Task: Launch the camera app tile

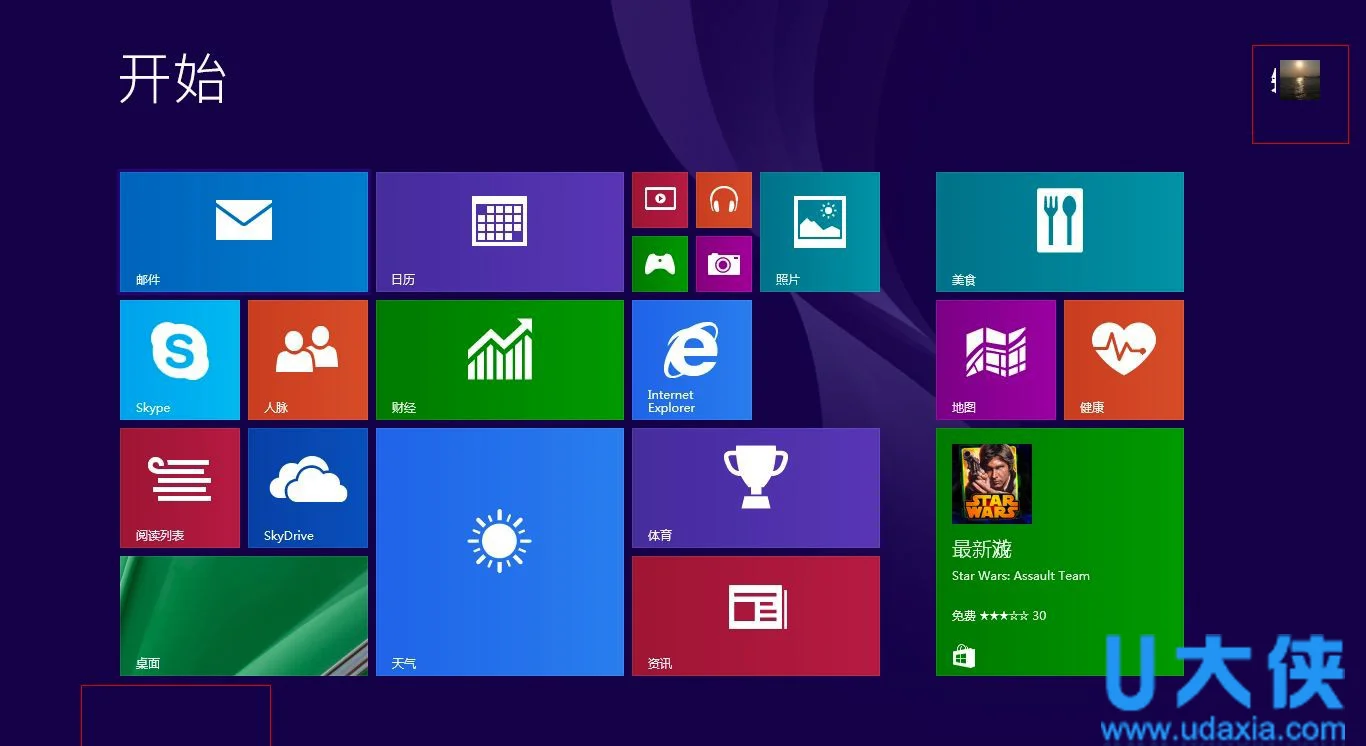Action: pyautogui.click(x=723, y=263)
